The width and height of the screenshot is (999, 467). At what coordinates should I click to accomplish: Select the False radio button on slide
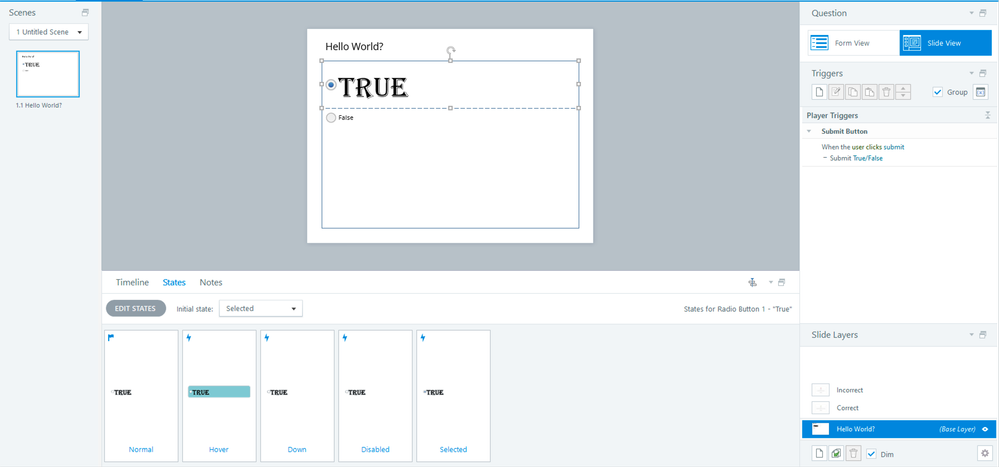(331, 118)
